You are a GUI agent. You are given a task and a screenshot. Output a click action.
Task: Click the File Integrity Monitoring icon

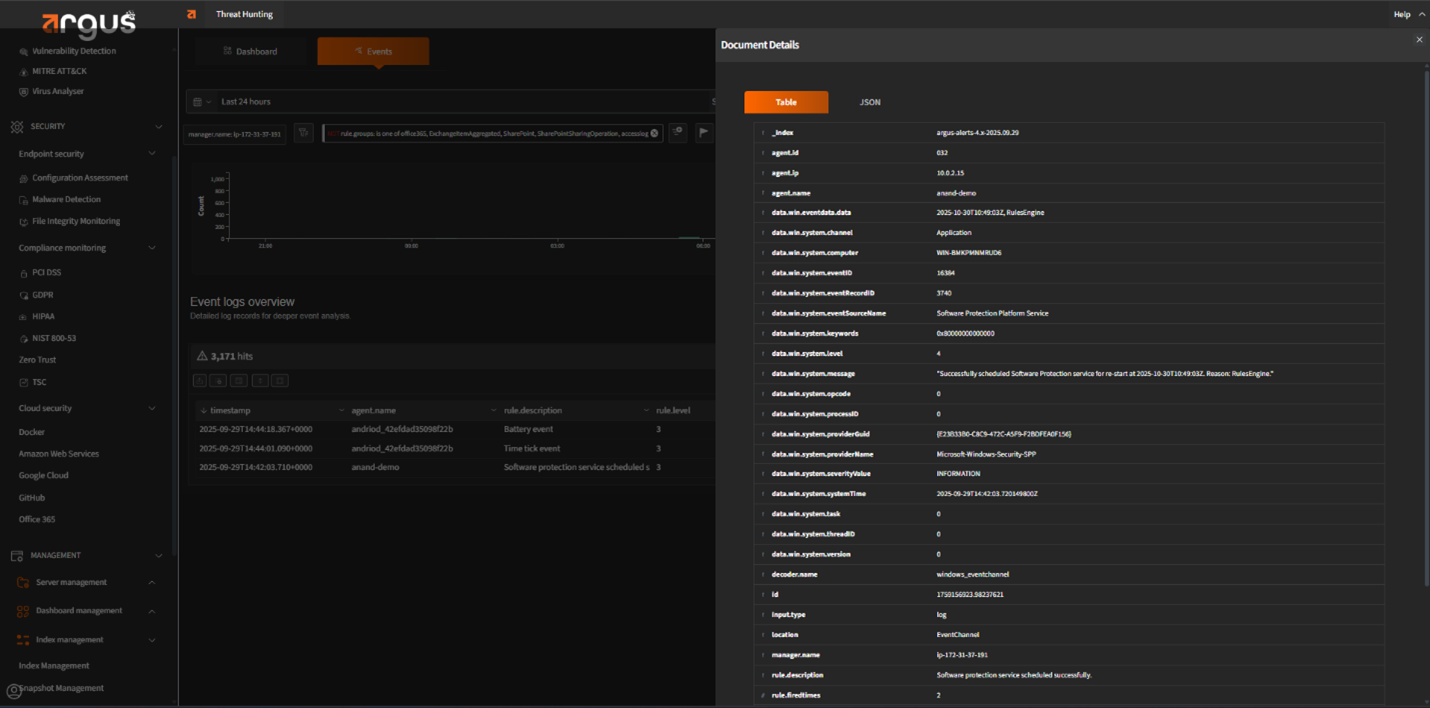point(23,221)
